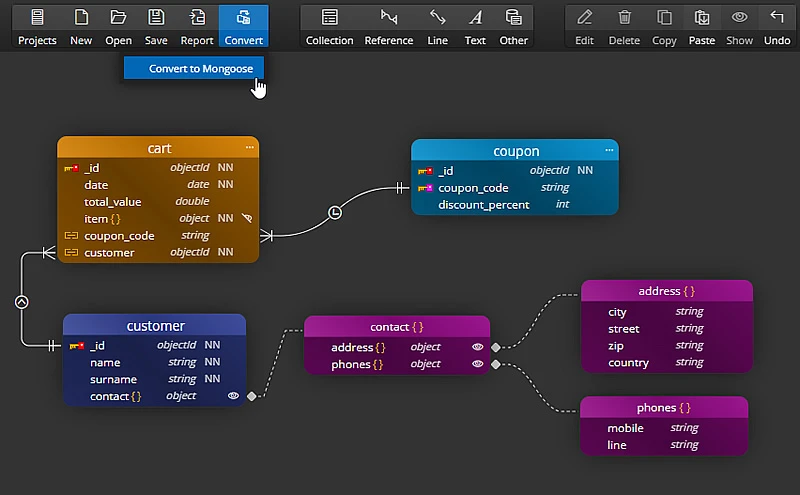Toggle hidden-eye icon on cart item row
800x495 pixels.
[x=247, y=218]
